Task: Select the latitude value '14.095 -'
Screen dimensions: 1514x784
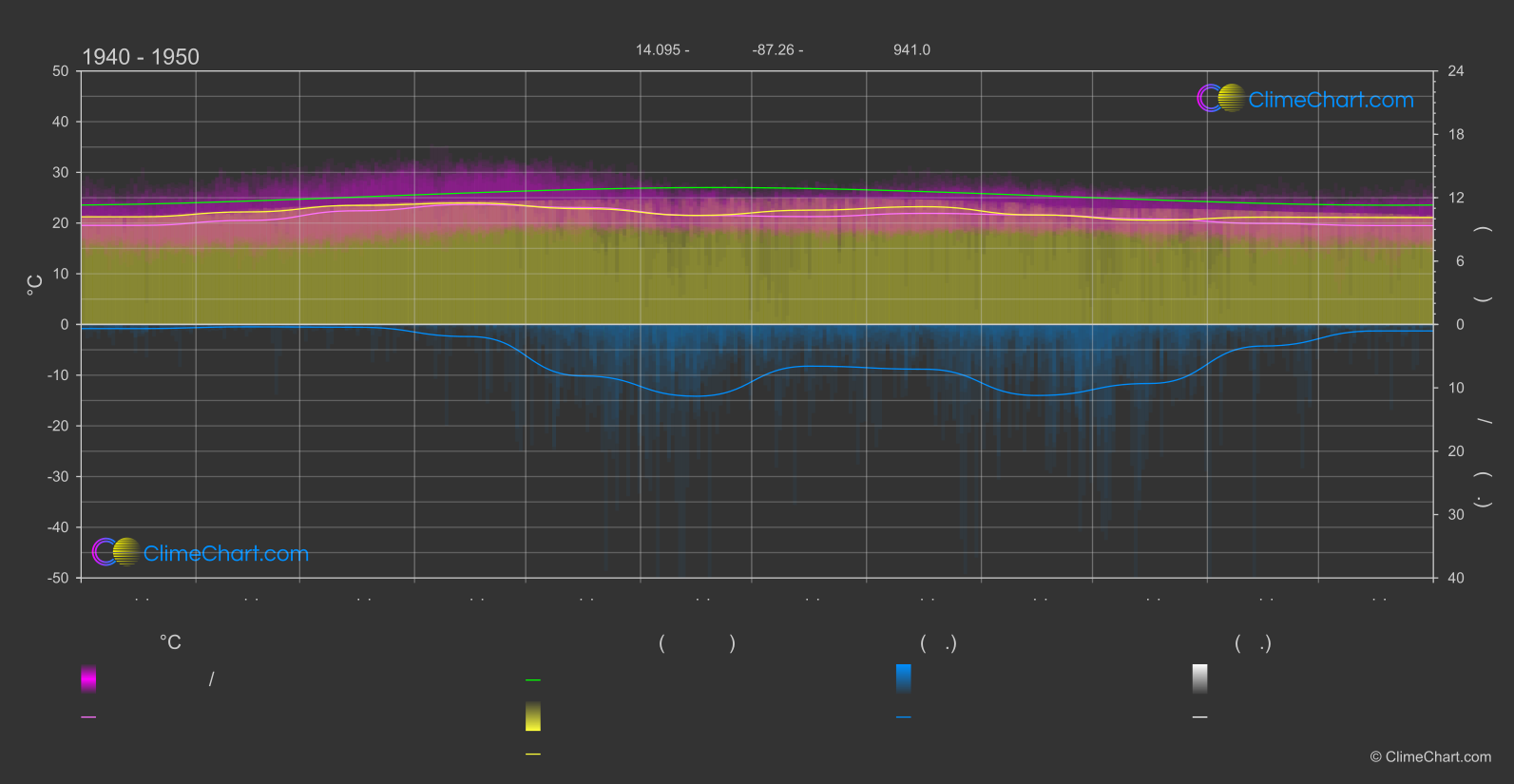Action: click(x=662, y=49)
